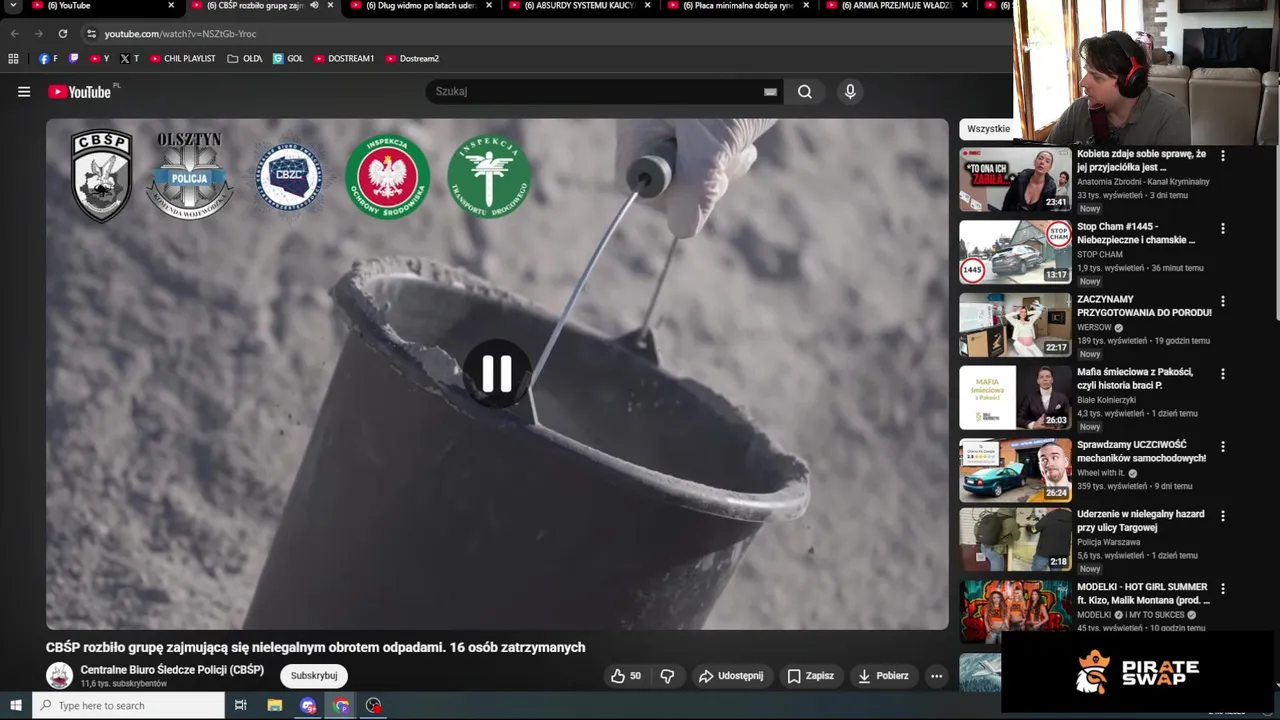Switch to 'Dług widmo po latach' tab
1280x720 pixels.
420,6
